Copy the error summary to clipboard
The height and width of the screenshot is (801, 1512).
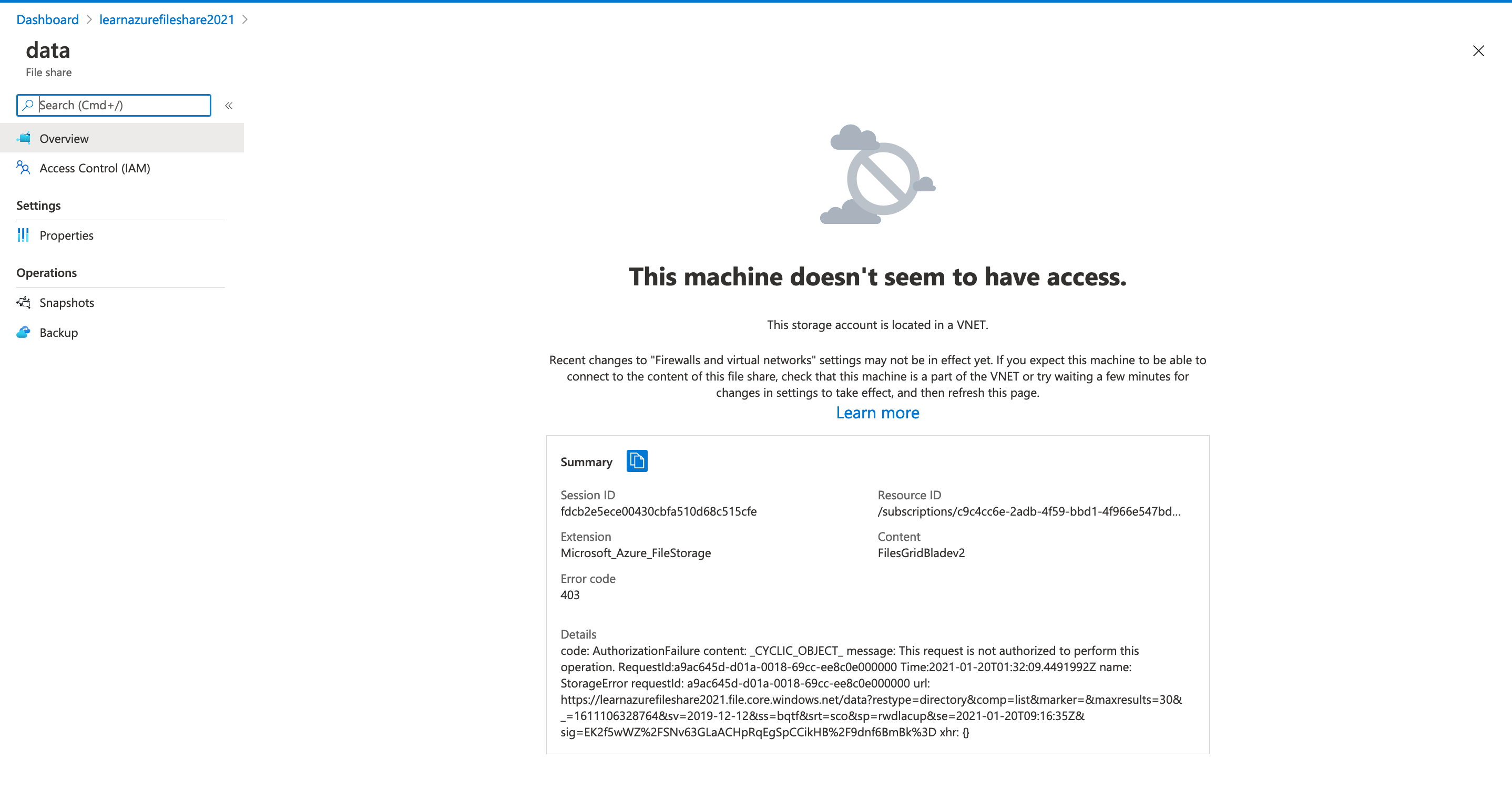click(637, 461)
